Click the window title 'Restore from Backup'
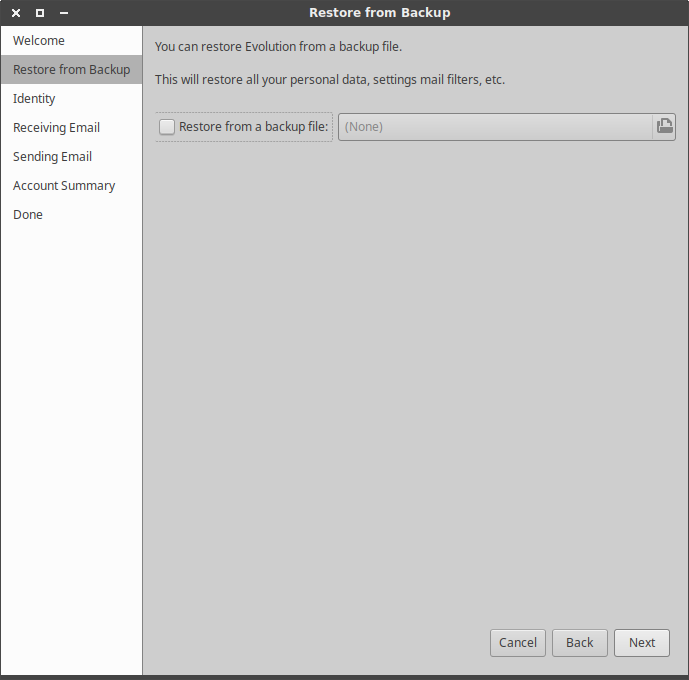Viewport: 689px width, 680px height. click(379, 13)
